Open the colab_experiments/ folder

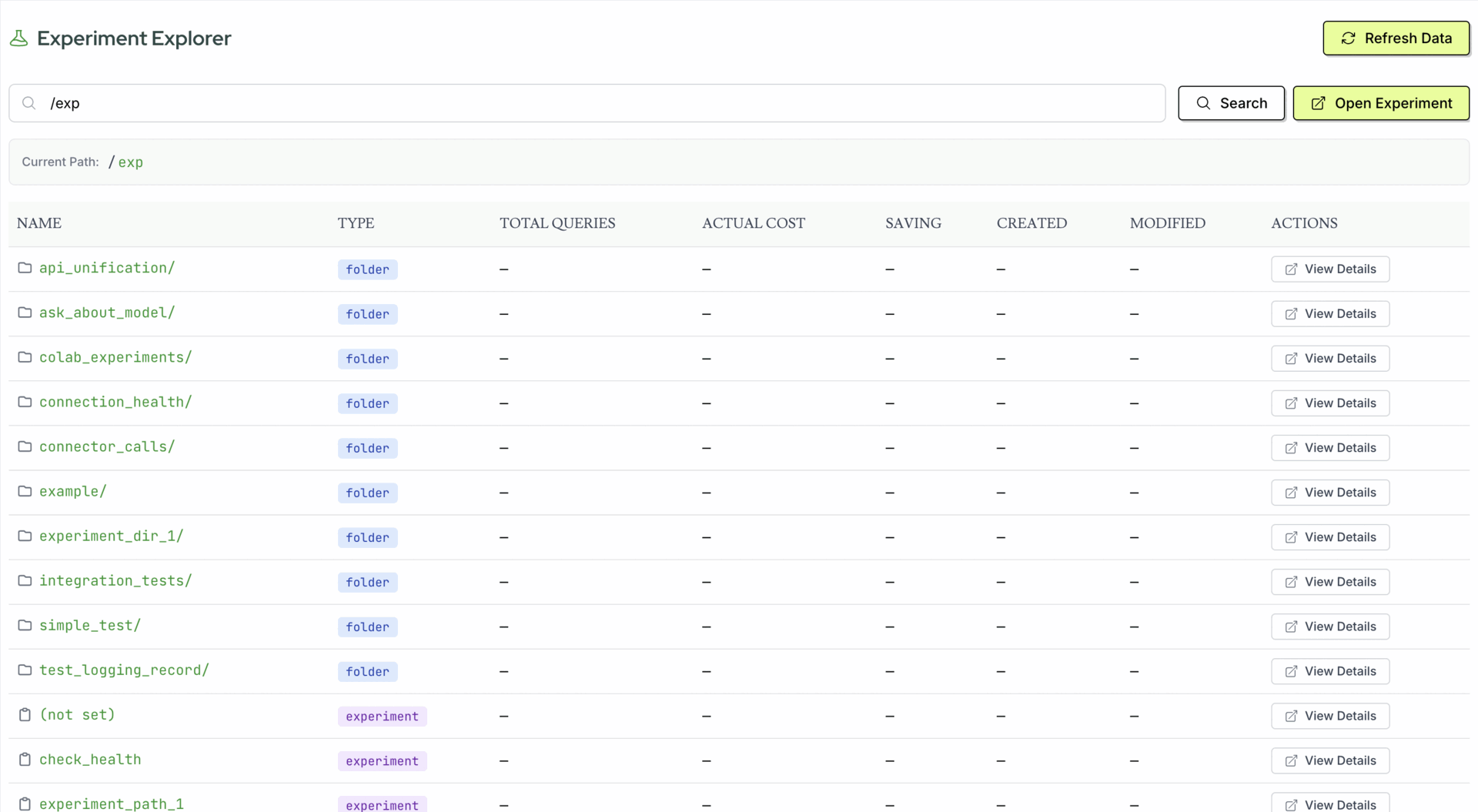tap(115, 357)
